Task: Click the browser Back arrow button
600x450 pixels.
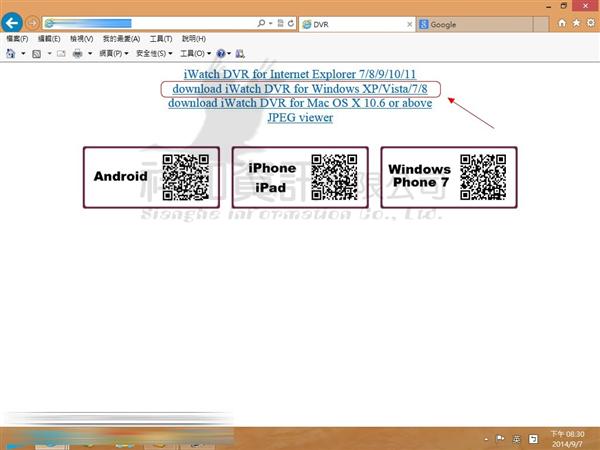Action: 13,21
